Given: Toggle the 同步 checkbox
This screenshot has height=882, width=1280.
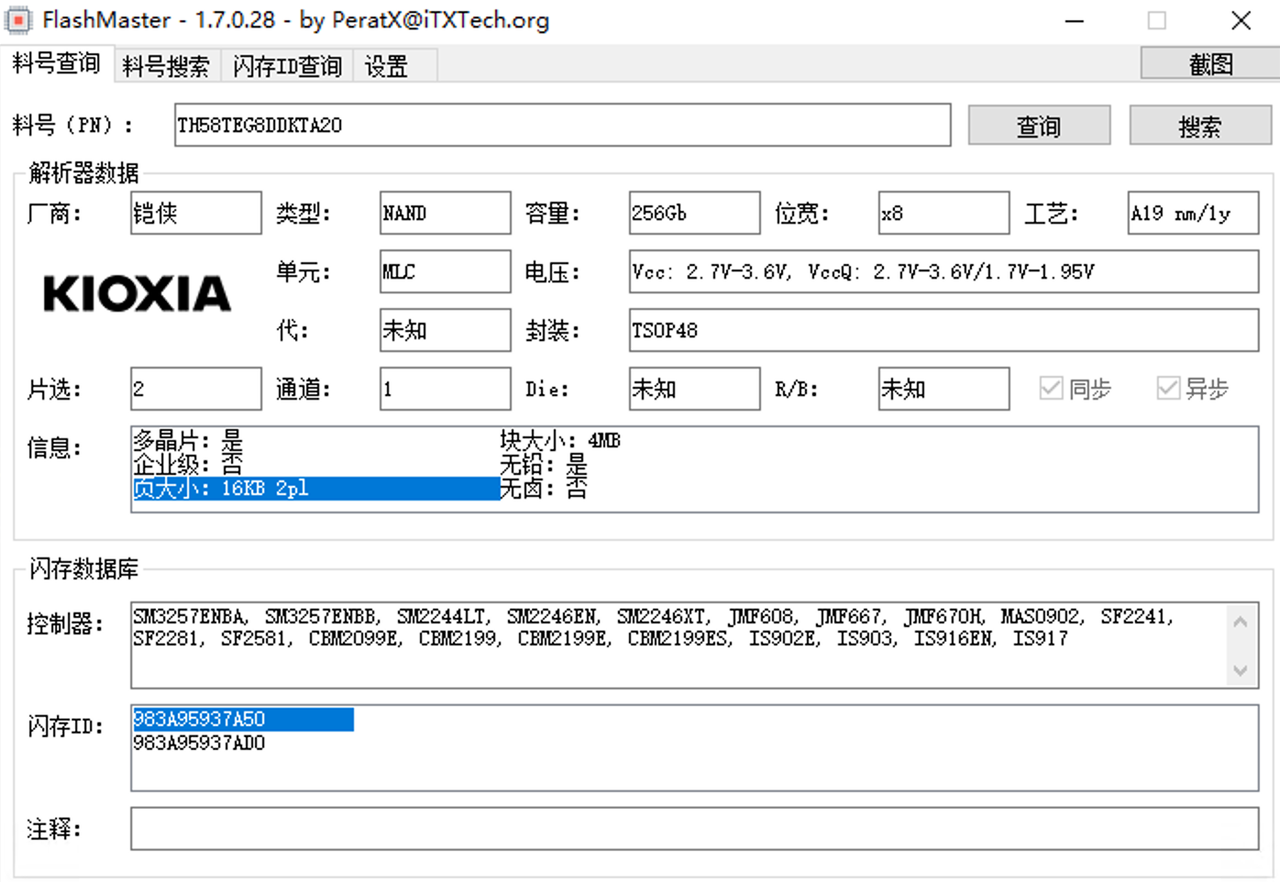Looking at the screenshot, I should point(1076,389).
